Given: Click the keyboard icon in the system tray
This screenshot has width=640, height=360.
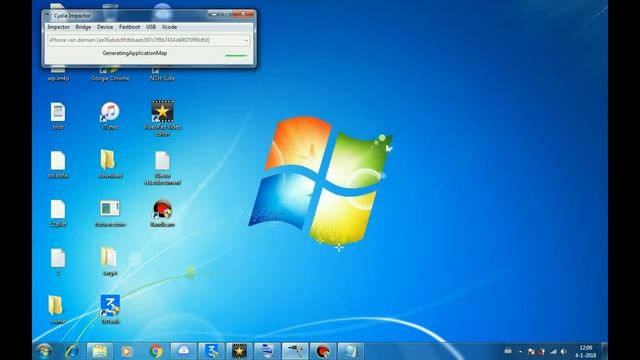Looking at the screenshot, I should [x=508, y=351].
